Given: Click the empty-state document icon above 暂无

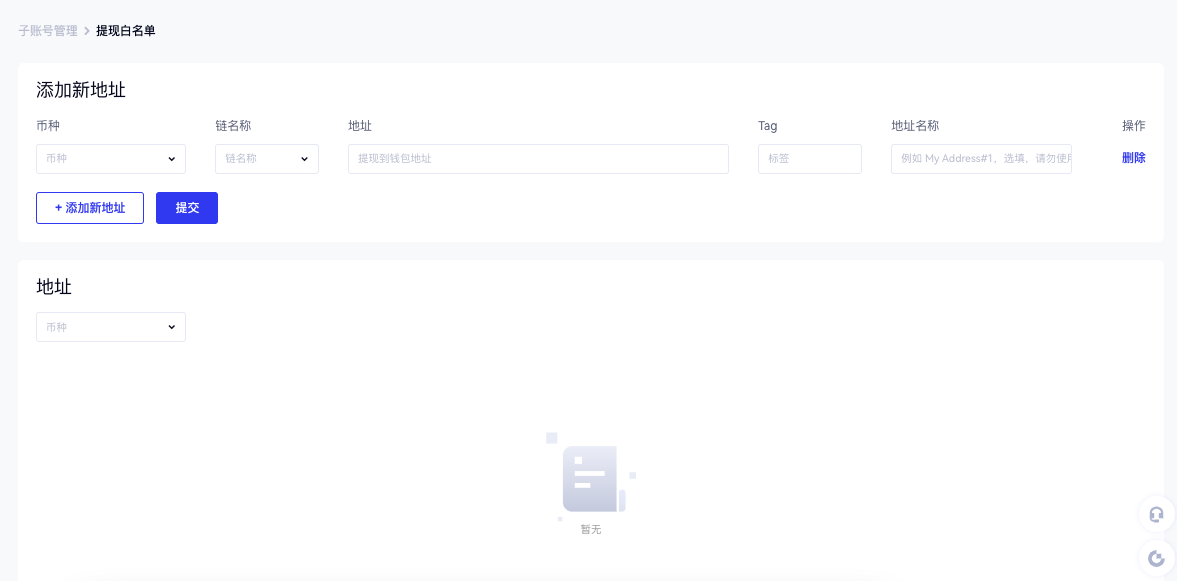Looking at the screenshot, I should pos(590,478).
